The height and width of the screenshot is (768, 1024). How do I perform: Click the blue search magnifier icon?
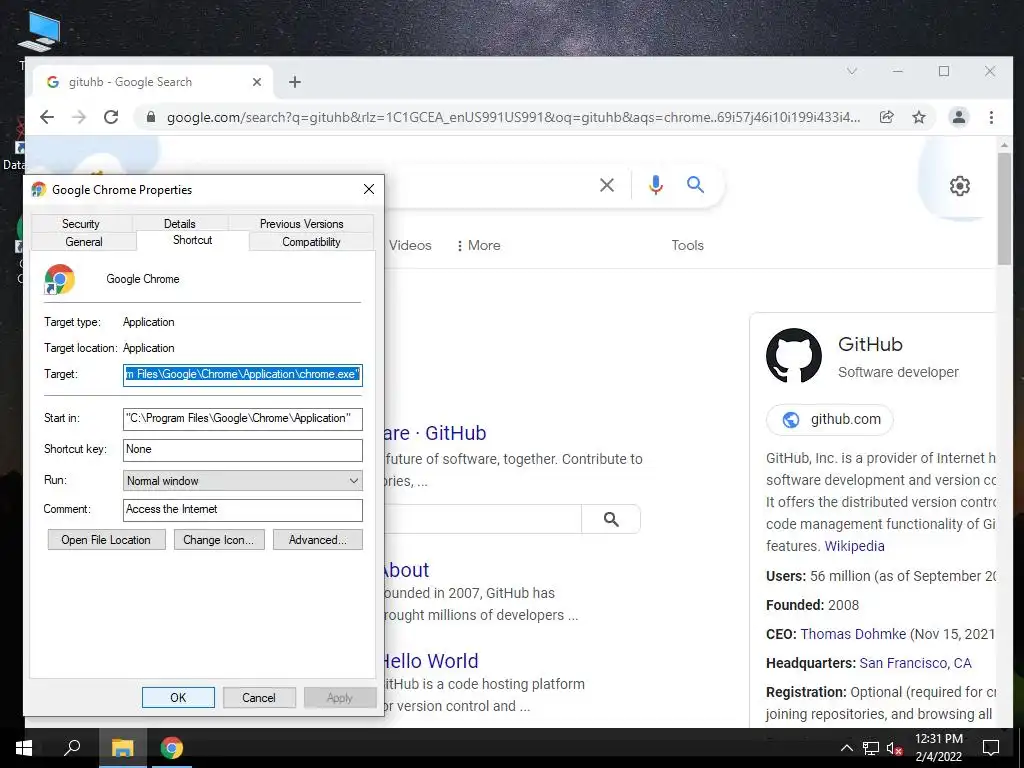[696, 185]
